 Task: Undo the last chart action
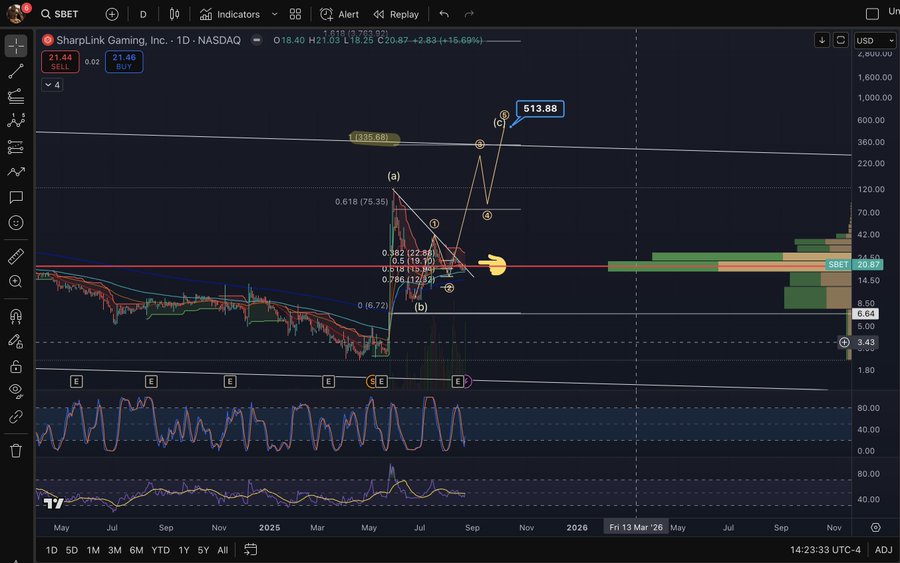click(444, 14)
